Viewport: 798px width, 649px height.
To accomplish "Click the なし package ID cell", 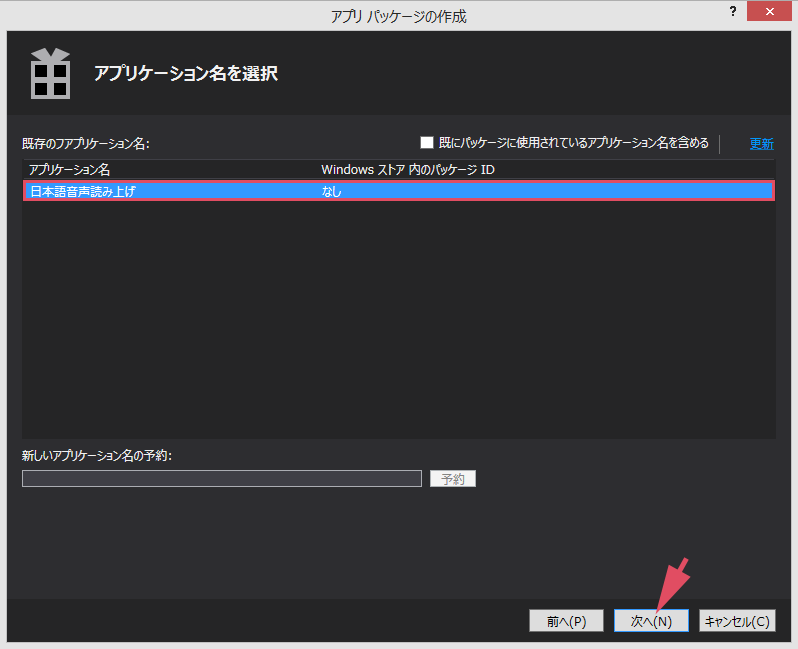I will (331, 191).
